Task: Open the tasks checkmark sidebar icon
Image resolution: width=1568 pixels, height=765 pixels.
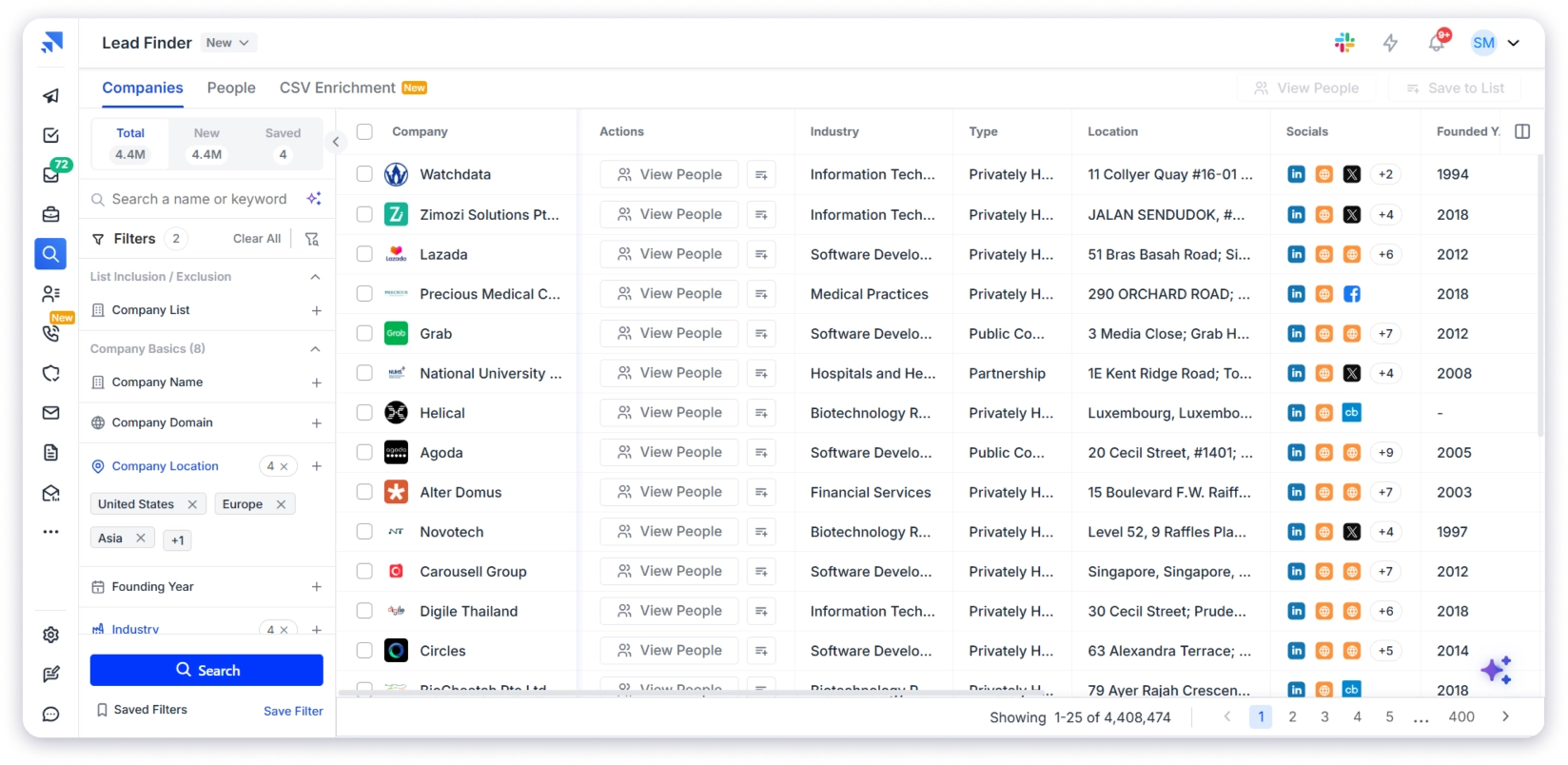Action: (51, 135)
